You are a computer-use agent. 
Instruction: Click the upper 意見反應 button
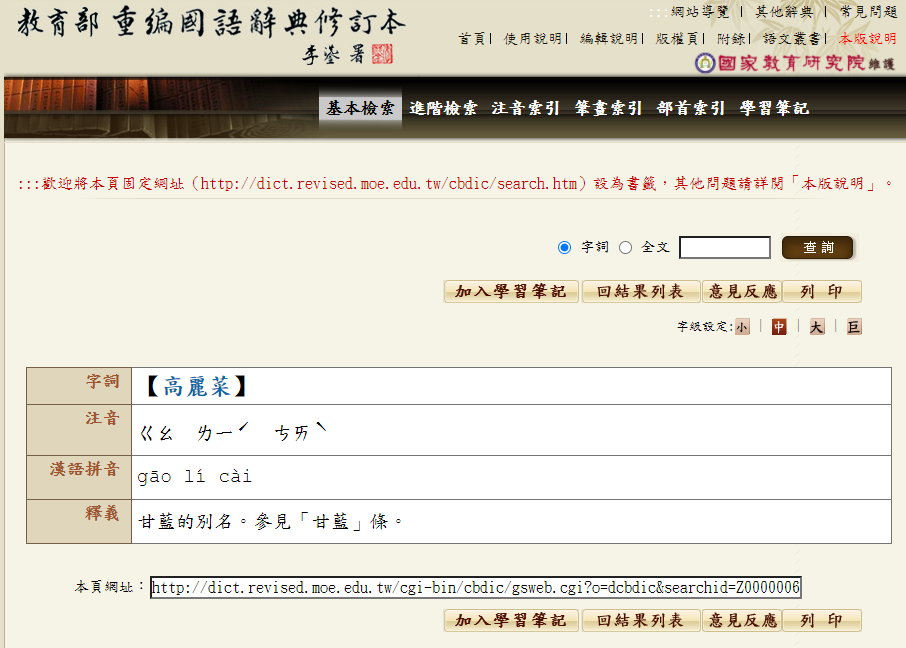pyautogui.click(x=742, y=291)
